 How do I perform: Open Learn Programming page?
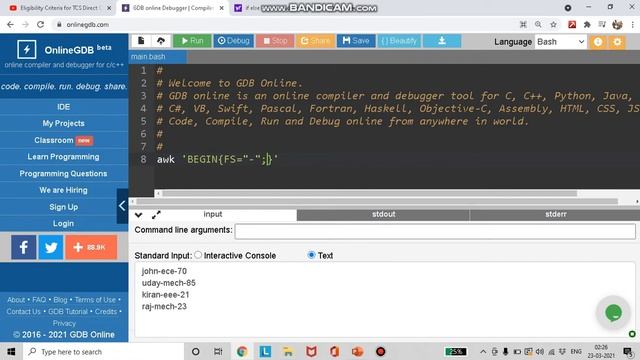64,157
